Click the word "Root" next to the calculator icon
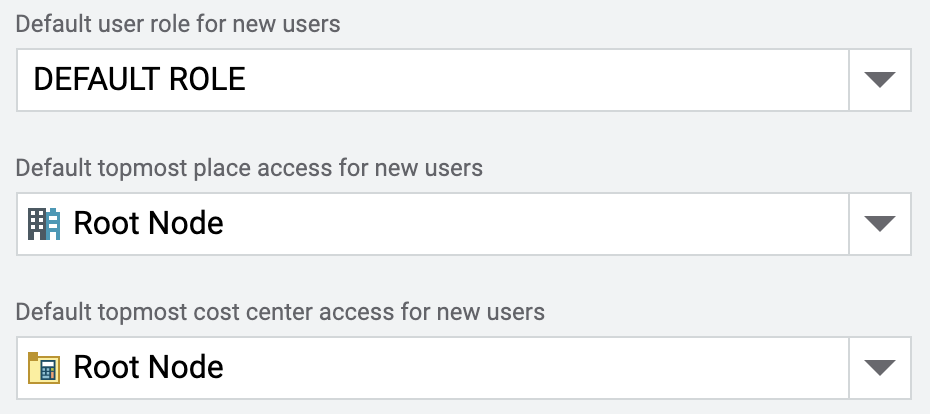 (x=106, y=367)
